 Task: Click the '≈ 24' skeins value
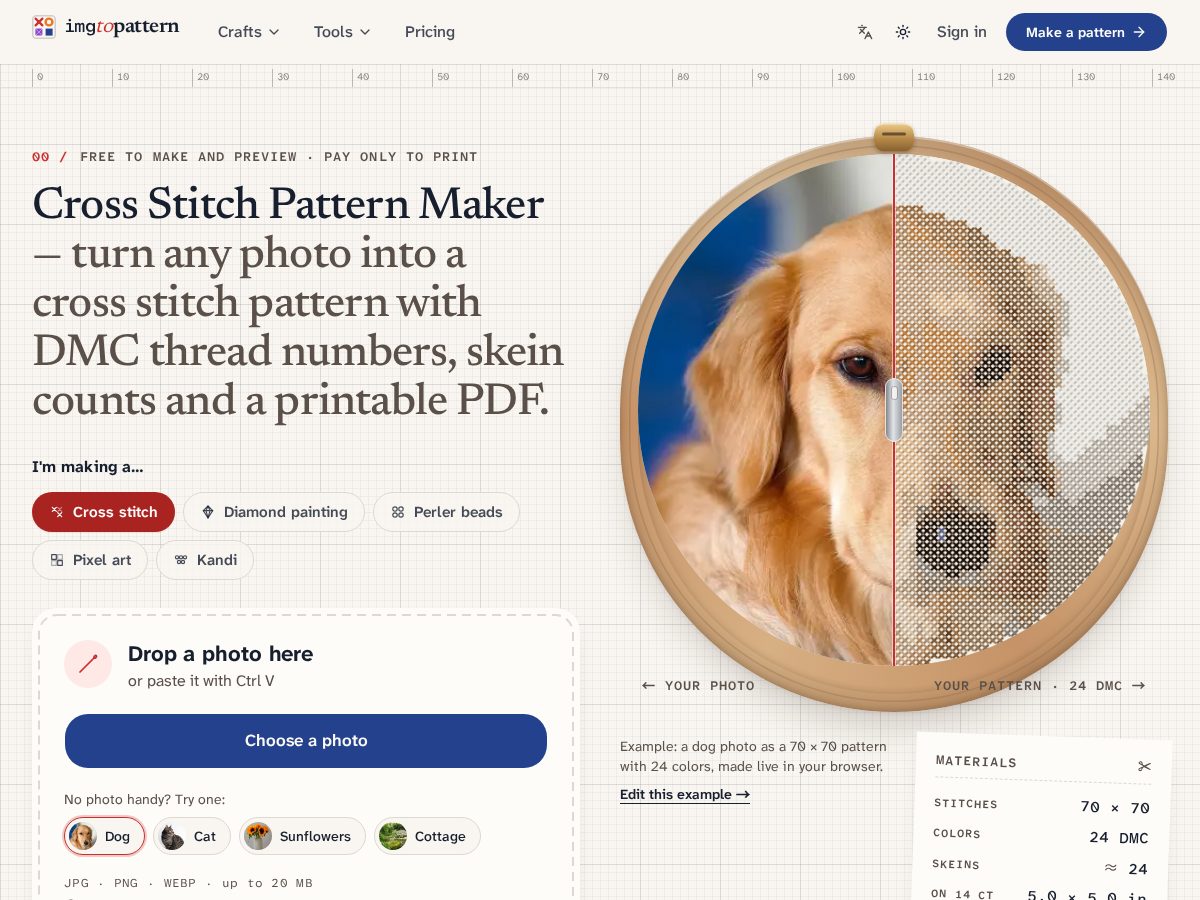(x=1126, y=869)
